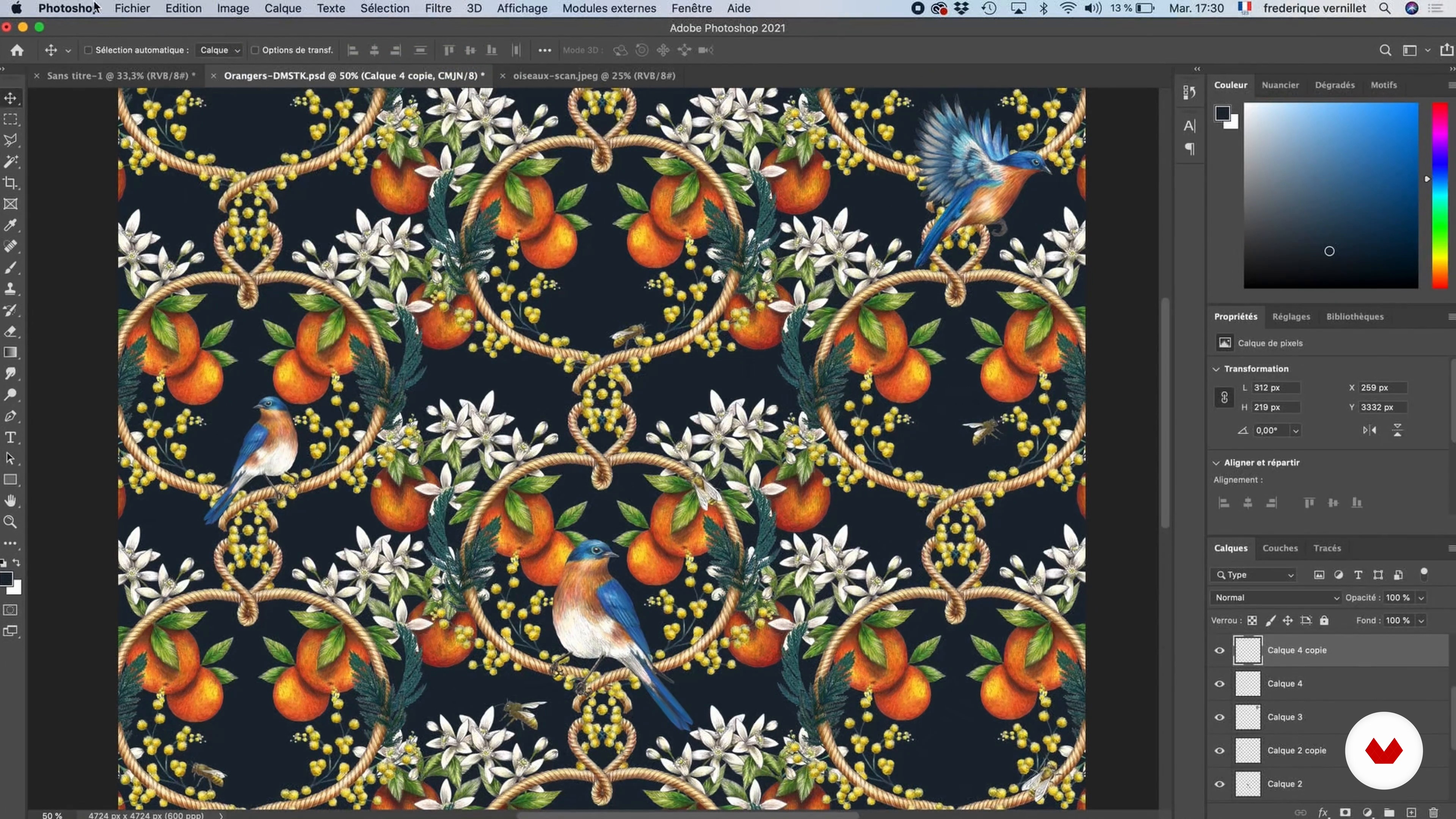
Task: Select the Rectangle shape tool
Action: (10, 480)
